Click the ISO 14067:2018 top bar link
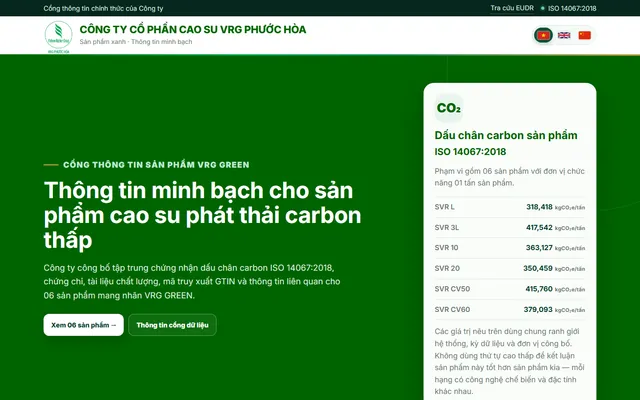This screenshot has width=640, height=400. coord(569,8)
